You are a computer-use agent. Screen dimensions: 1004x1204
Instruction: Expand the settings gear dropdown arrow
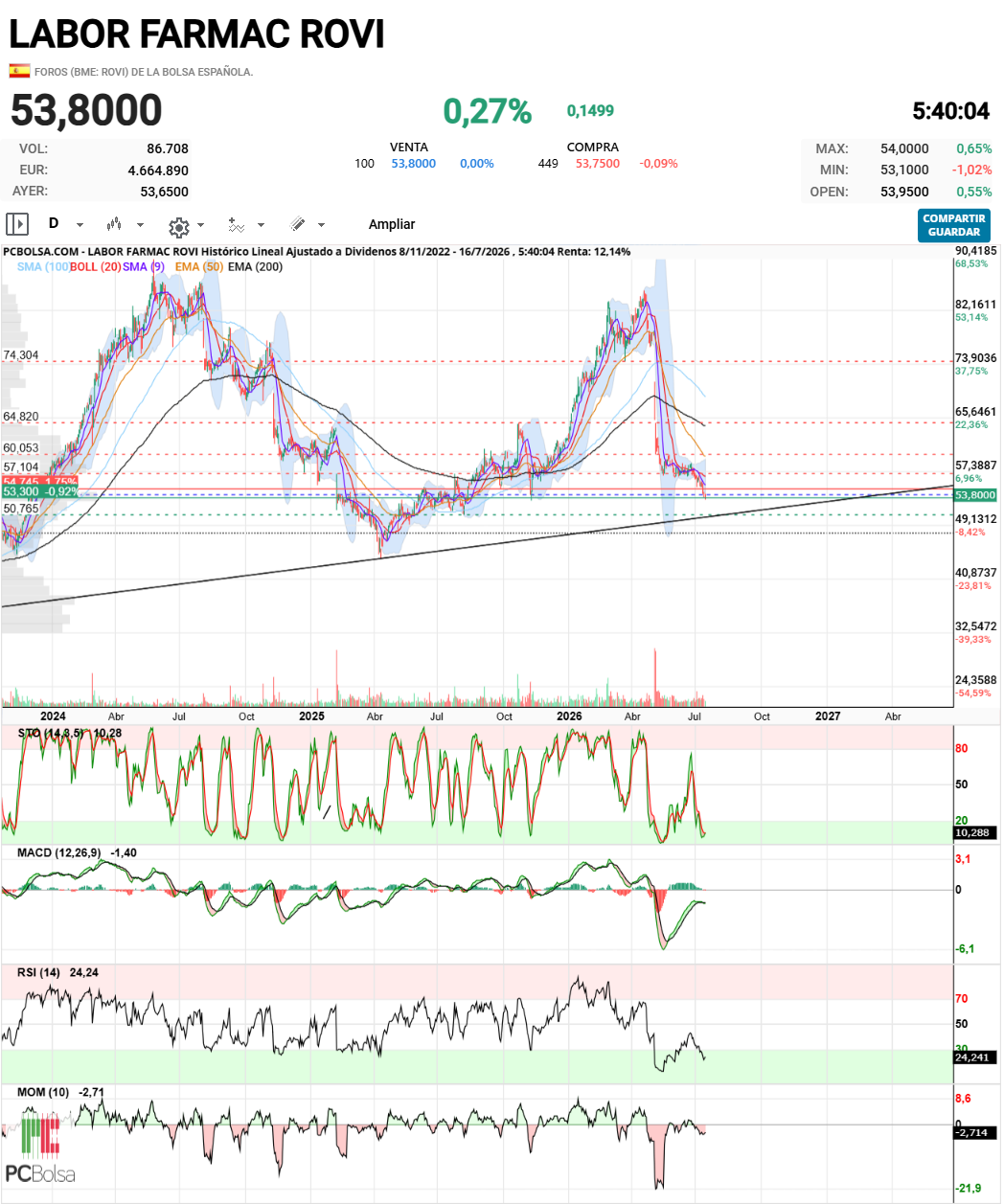tap(200, 225)
